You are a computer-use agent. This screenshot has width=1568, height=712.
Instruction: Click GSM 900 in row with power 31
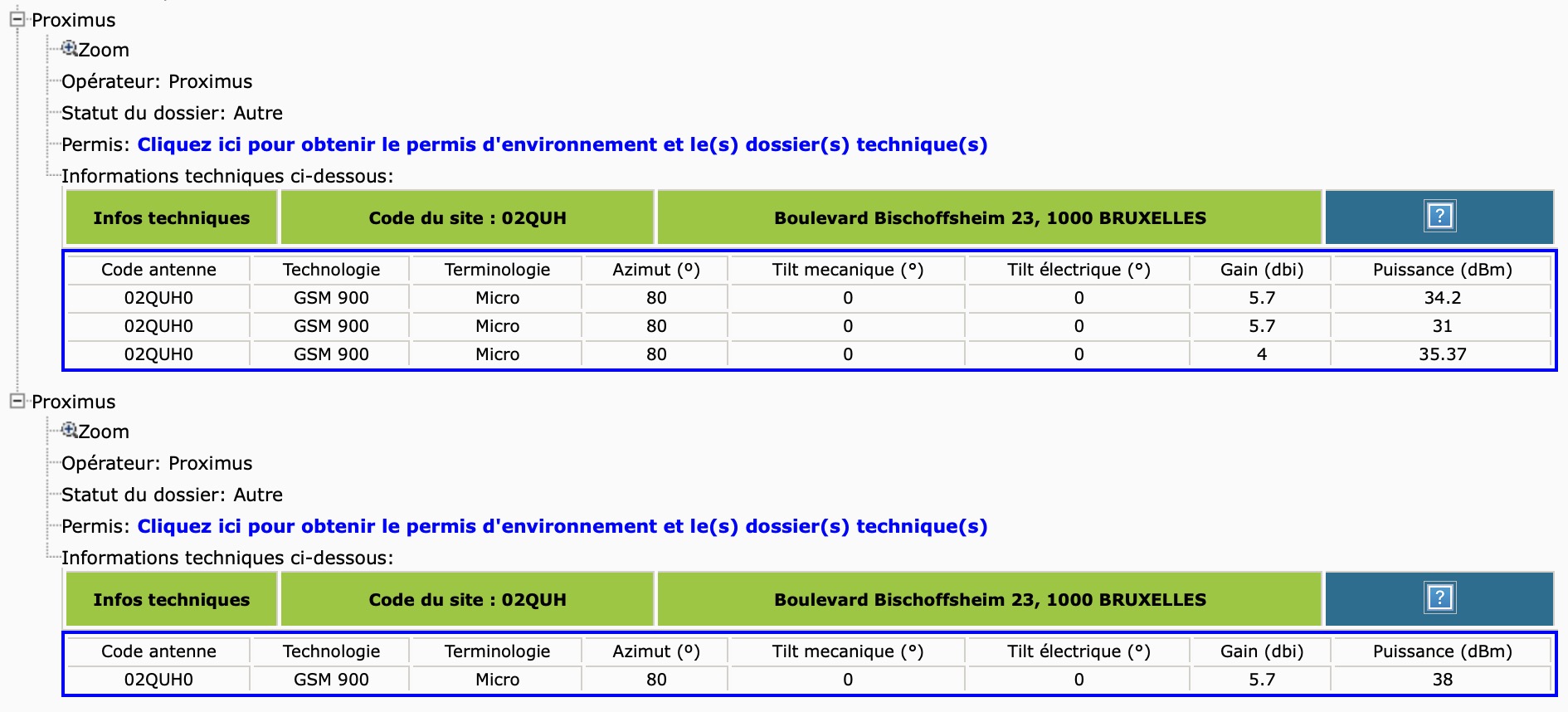click(331, 325)
